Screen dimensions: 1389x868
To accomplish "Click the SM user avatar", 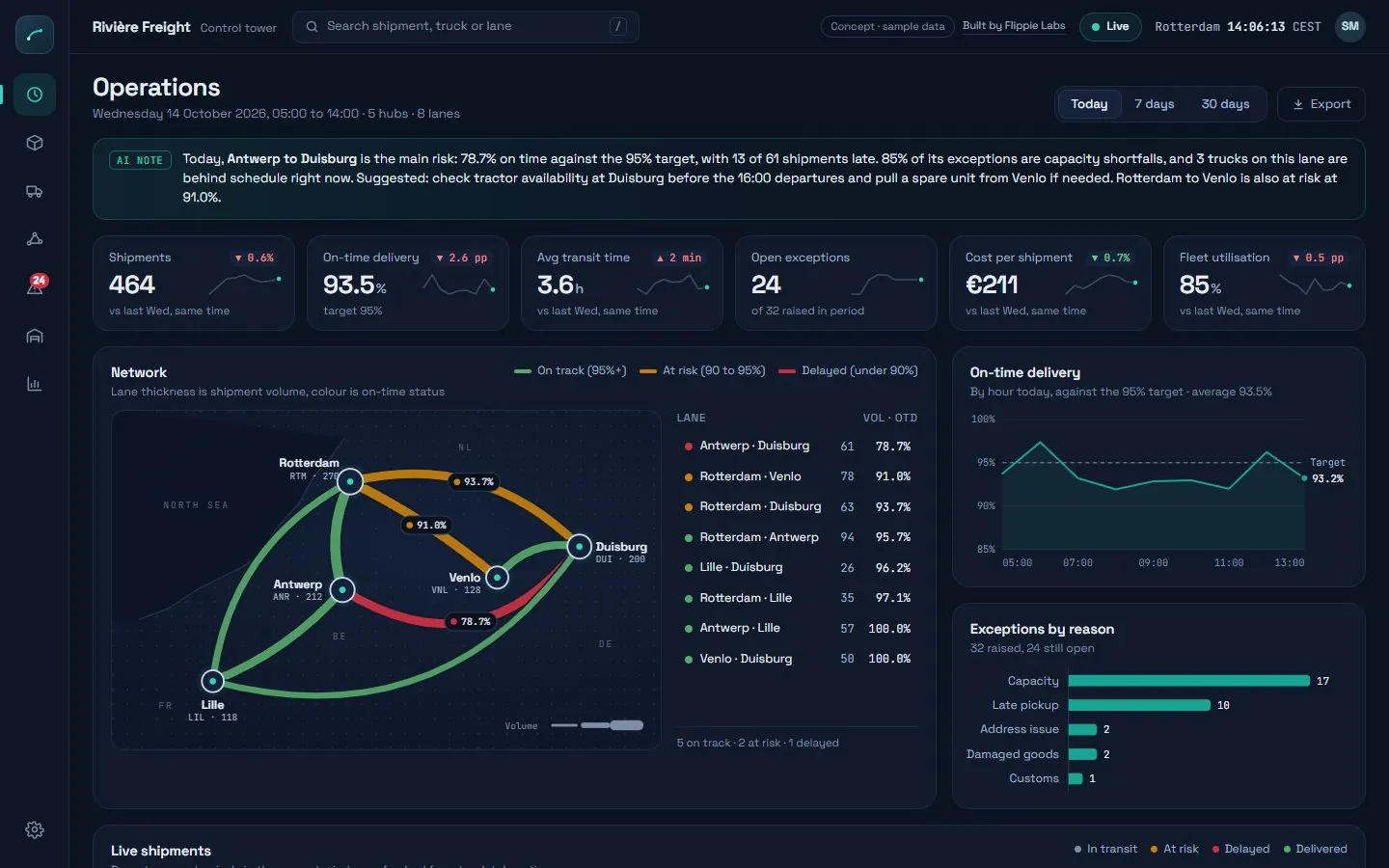I will tap(1350, 27).
